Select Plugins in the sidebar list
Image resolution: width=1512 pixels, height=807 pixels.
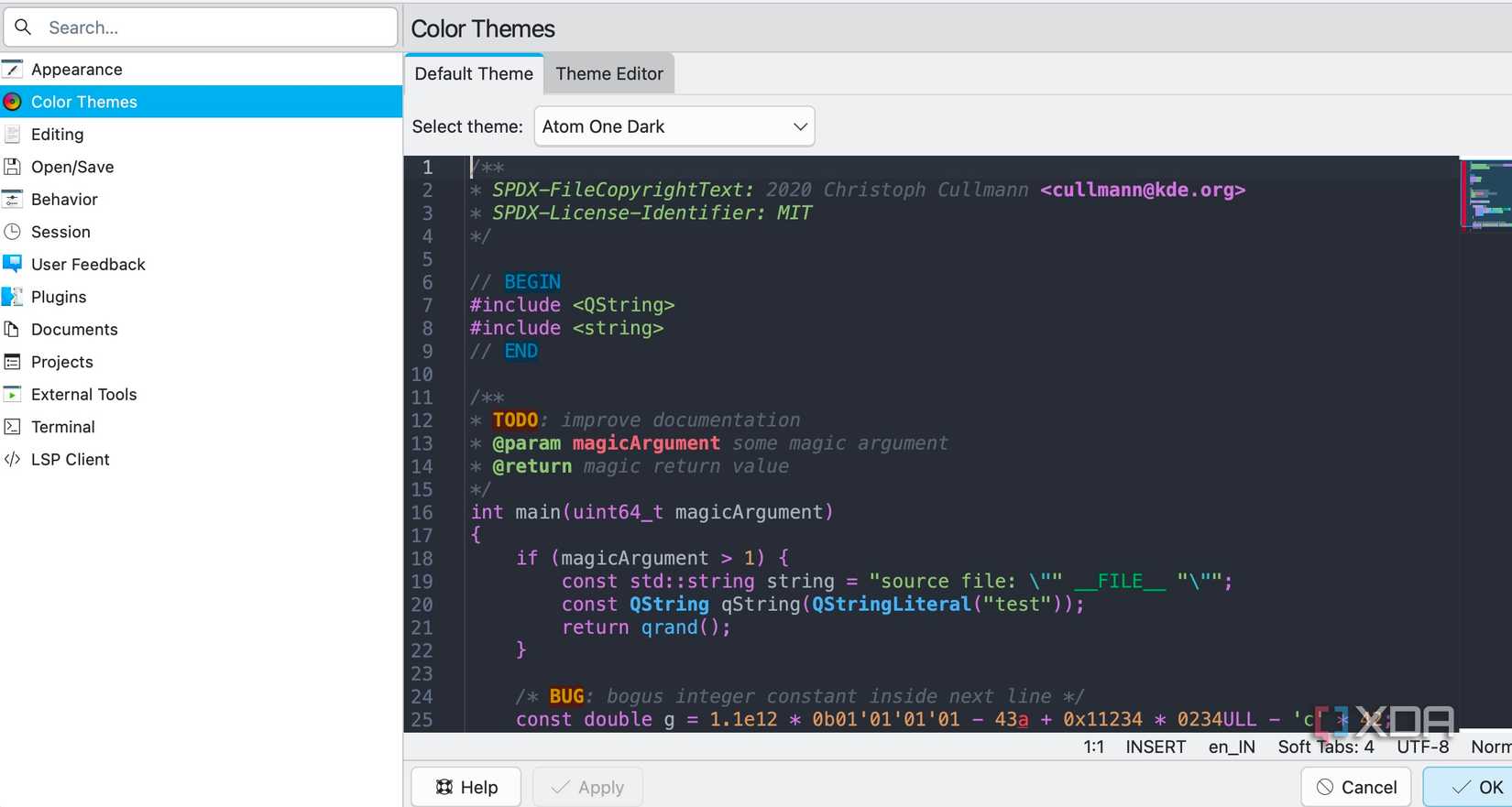(x=202, y=297)
